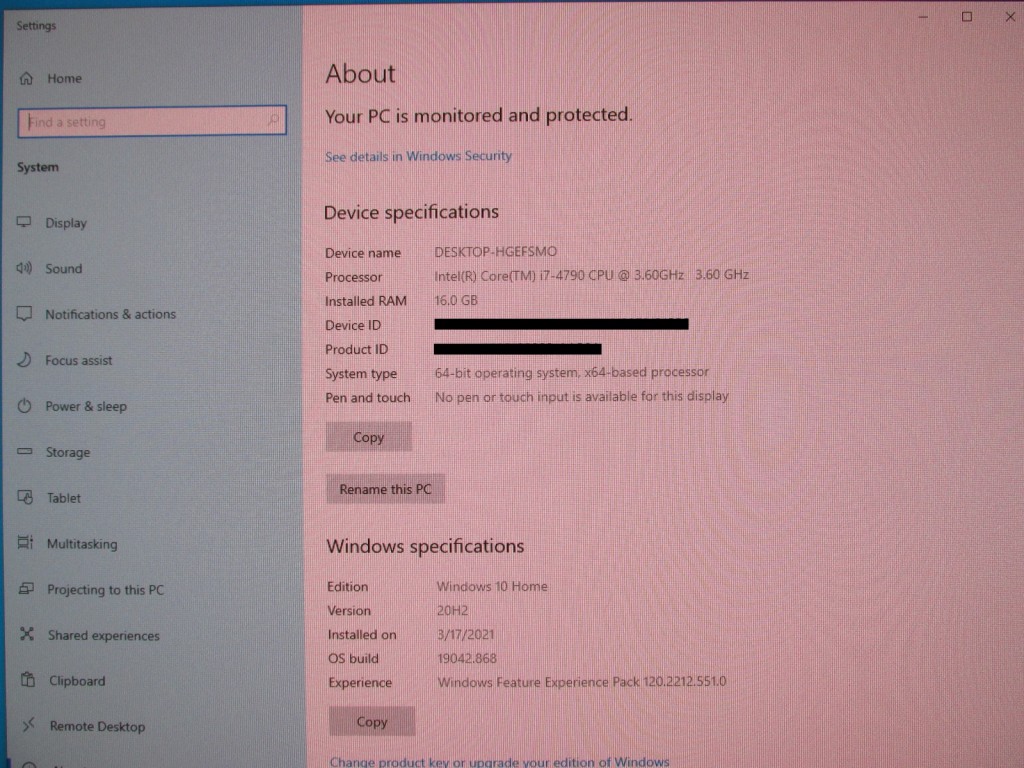Click OS build 19042.868 value
This screenshot has width=1024, height=768.
click(x=467, y=658)
